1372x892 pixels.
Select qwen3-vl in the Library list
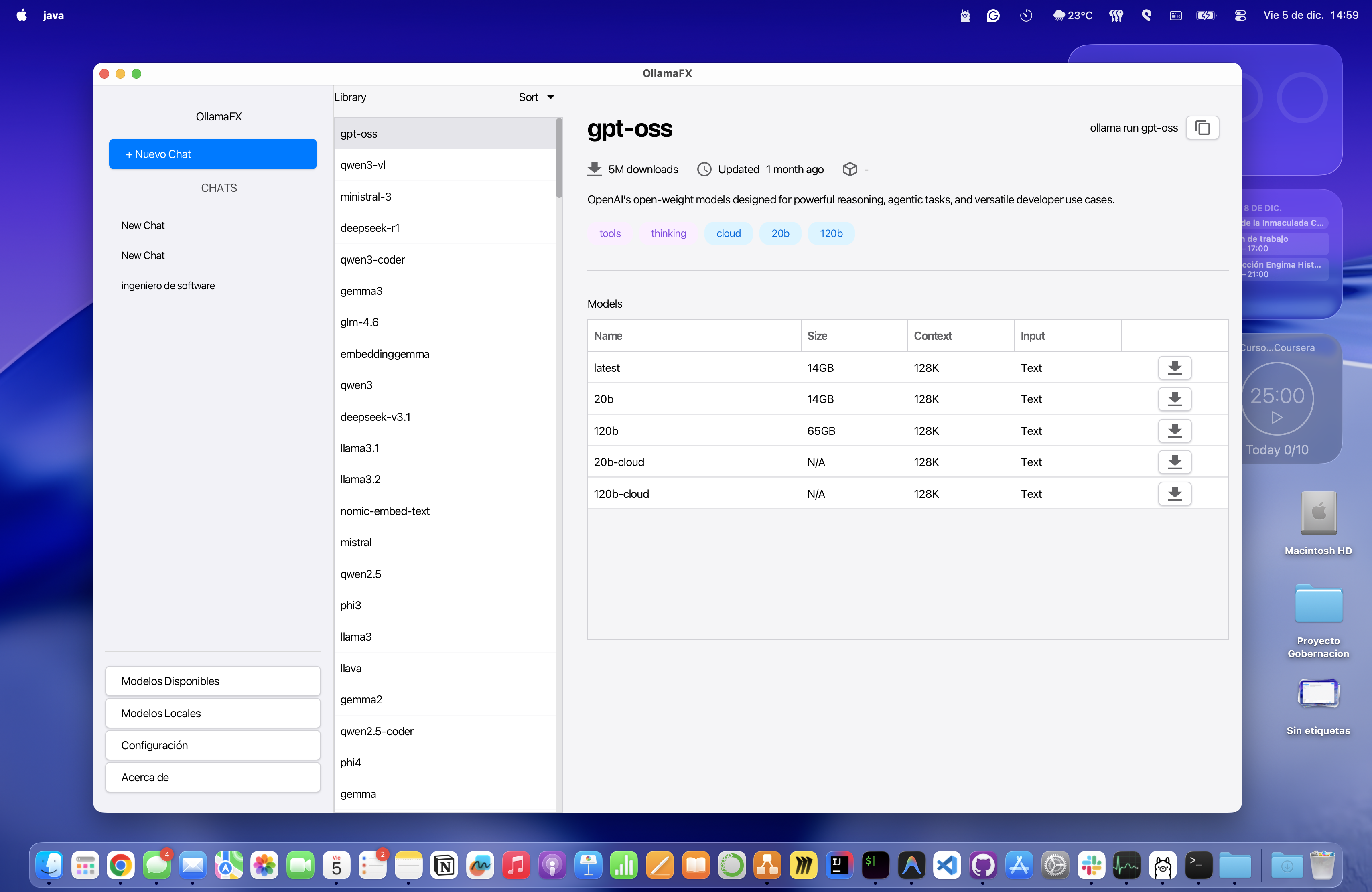point(444,165)
